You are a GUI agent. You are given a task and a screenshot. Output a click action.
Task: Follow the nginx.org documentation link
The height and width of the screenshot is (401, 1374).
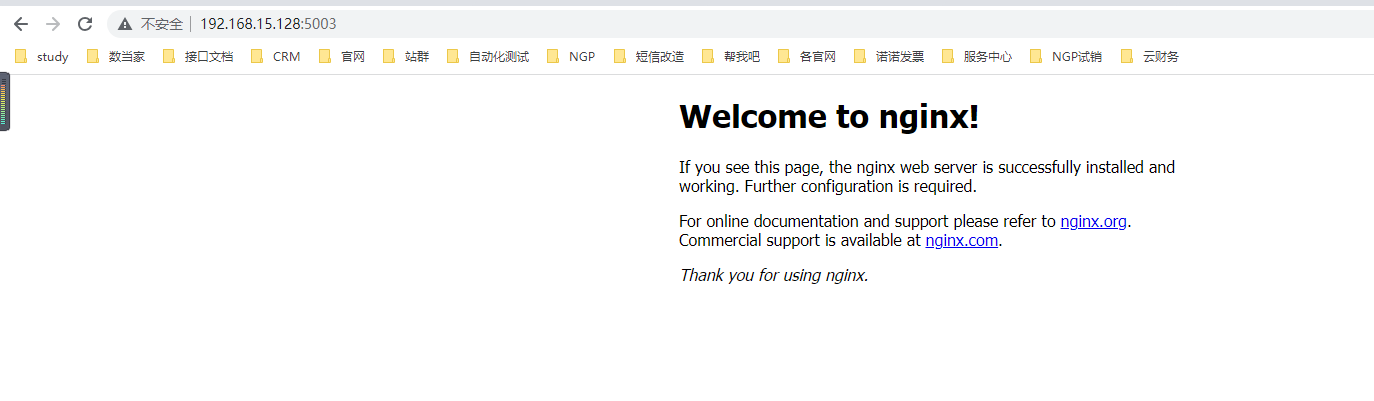(1094, 222)
